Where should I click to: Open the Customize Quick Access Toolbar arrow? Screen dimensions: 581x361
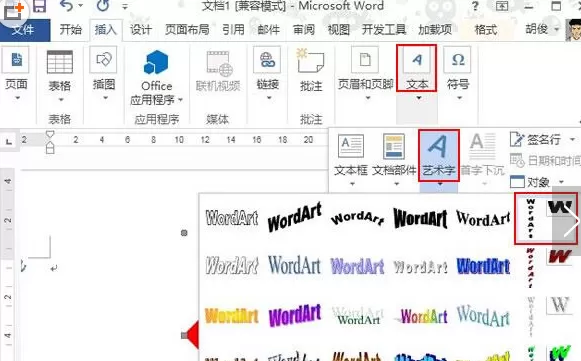tap(125, 7)
